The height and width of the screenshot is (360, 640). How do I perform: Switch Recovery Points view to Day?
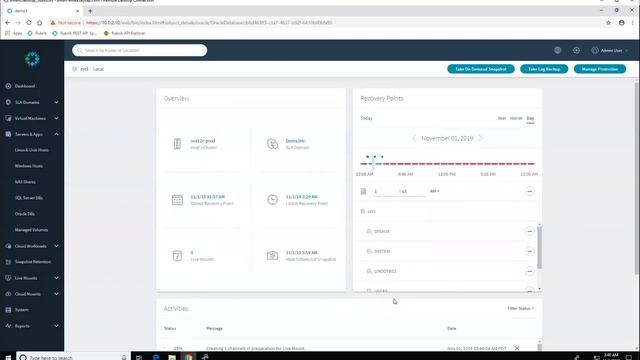pos(530,118)
